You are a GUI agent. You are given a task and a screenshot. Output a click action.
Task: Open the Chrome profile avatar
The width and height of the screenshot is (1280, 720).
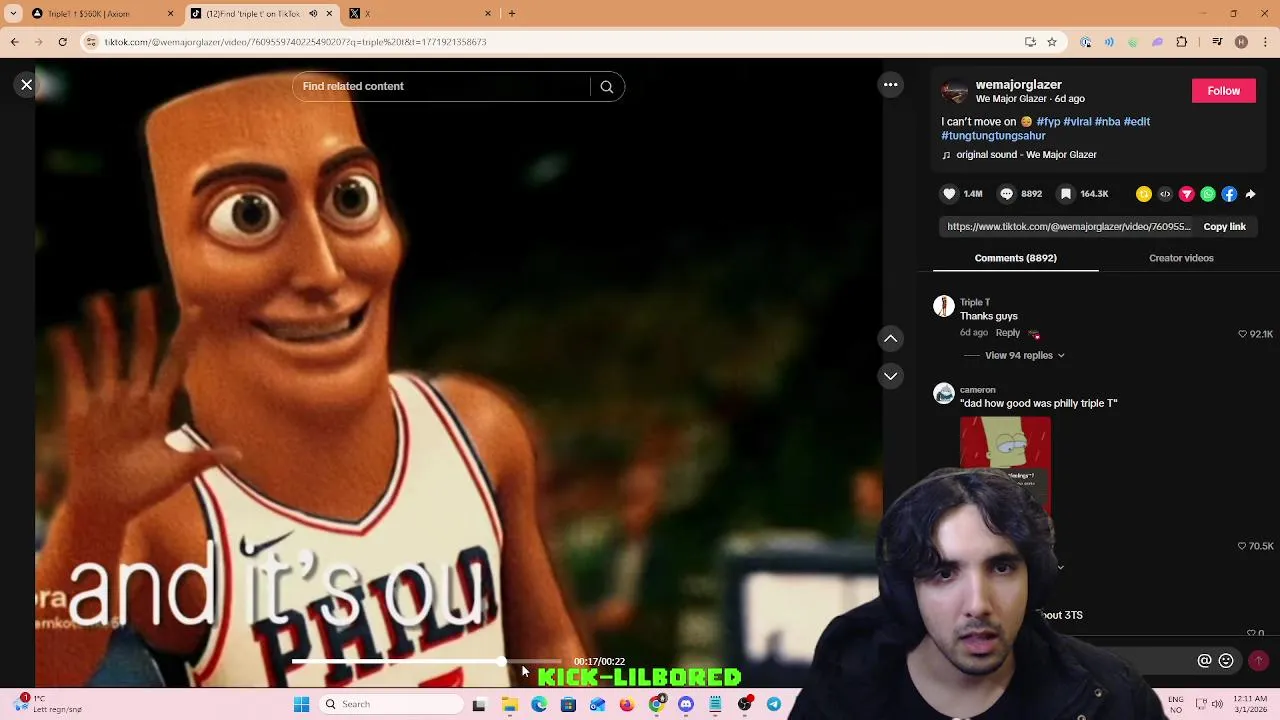click(x=1241, y=42)
